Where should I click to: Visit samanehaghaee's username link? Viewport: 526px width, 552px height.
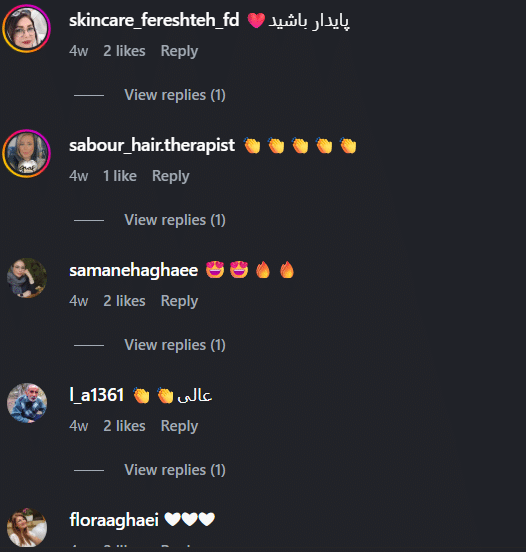tap(133, 270)
